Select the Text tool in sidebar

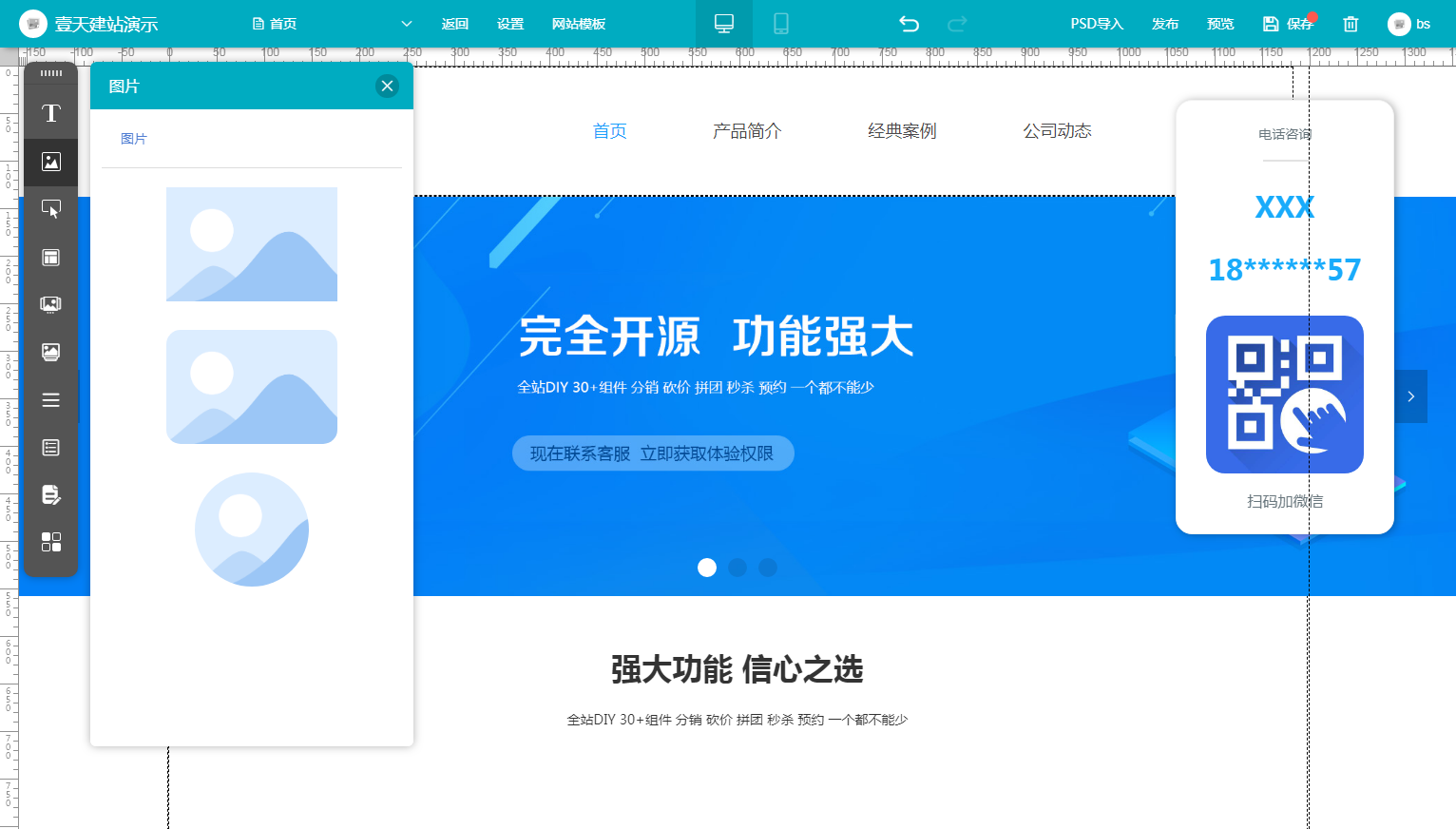pos(51,114)
